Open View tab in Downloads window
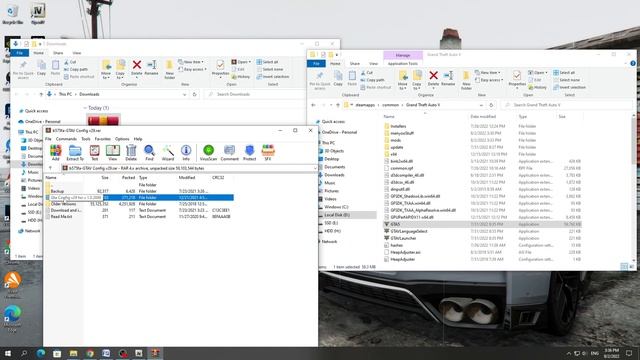 [77, 53]
